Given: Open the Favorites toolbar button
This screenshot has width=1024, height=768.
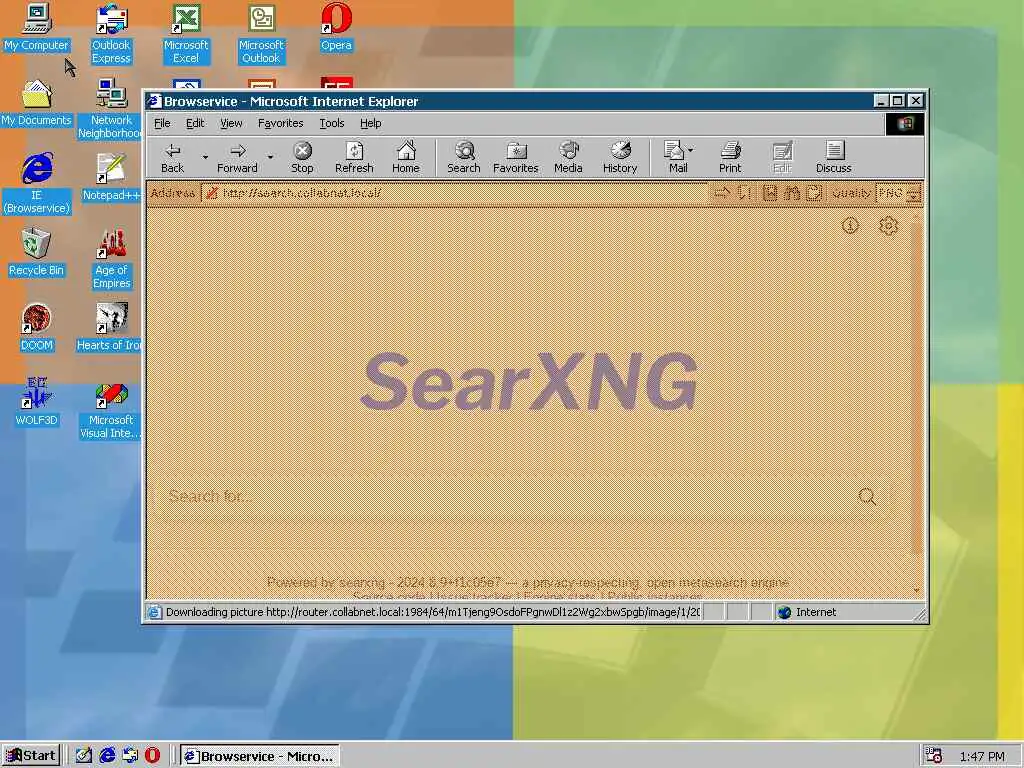Looking at the screenshot, I should click(x=515, y=158).
